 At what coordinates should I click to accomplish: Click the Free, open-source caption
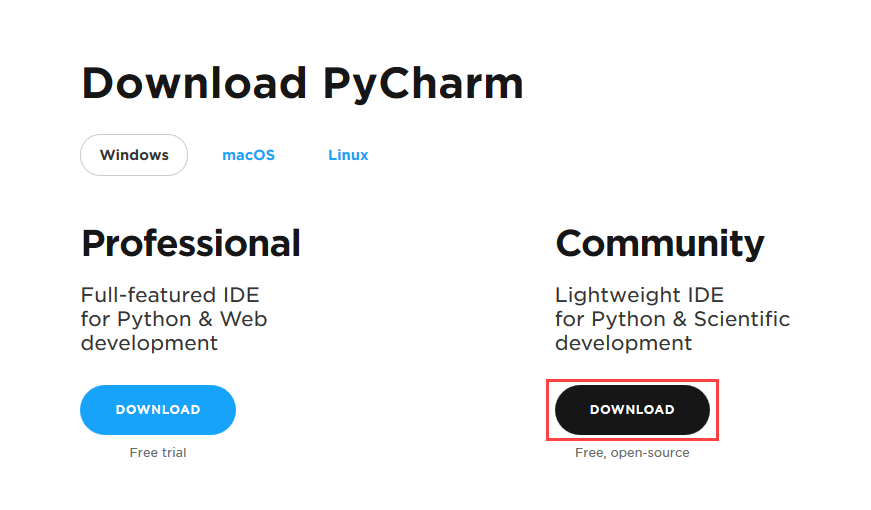tap(632, 453)
